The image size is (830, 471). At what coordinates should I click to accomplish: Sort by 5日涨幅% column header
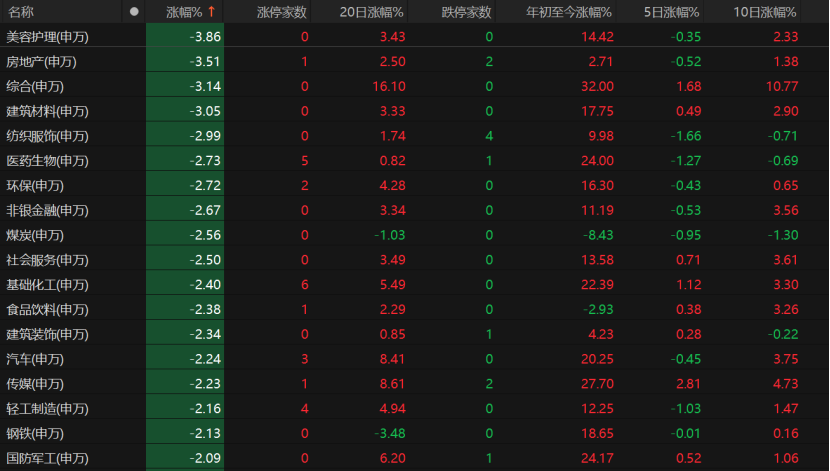click(x=671, y=12)
